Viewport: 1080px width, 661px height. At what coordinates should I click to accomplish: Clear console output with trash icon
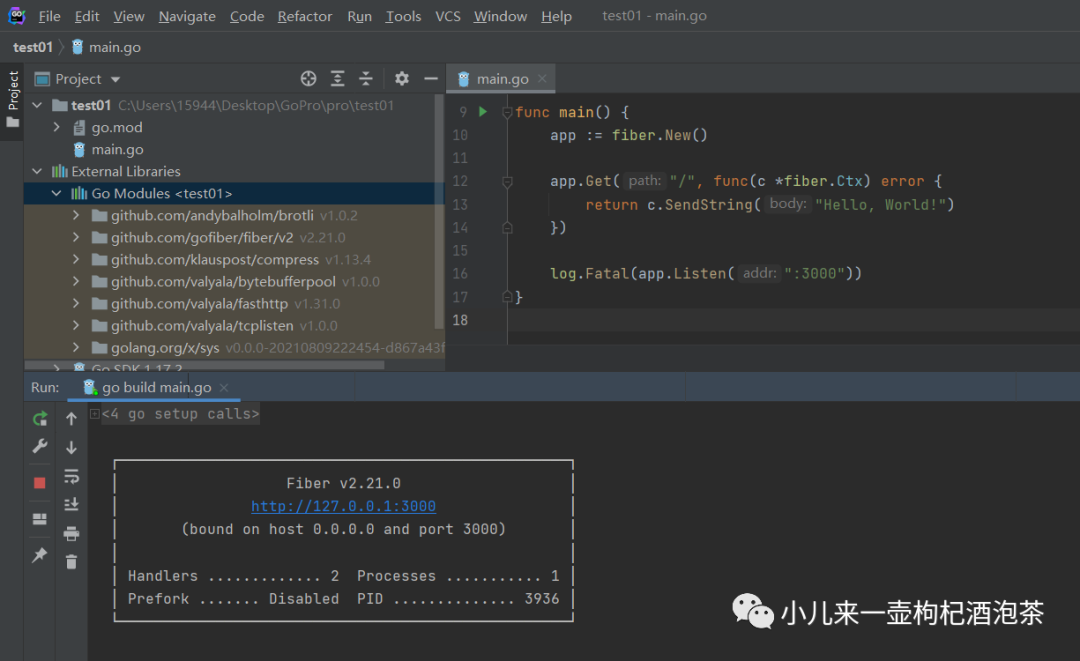(x=71, y=562)
